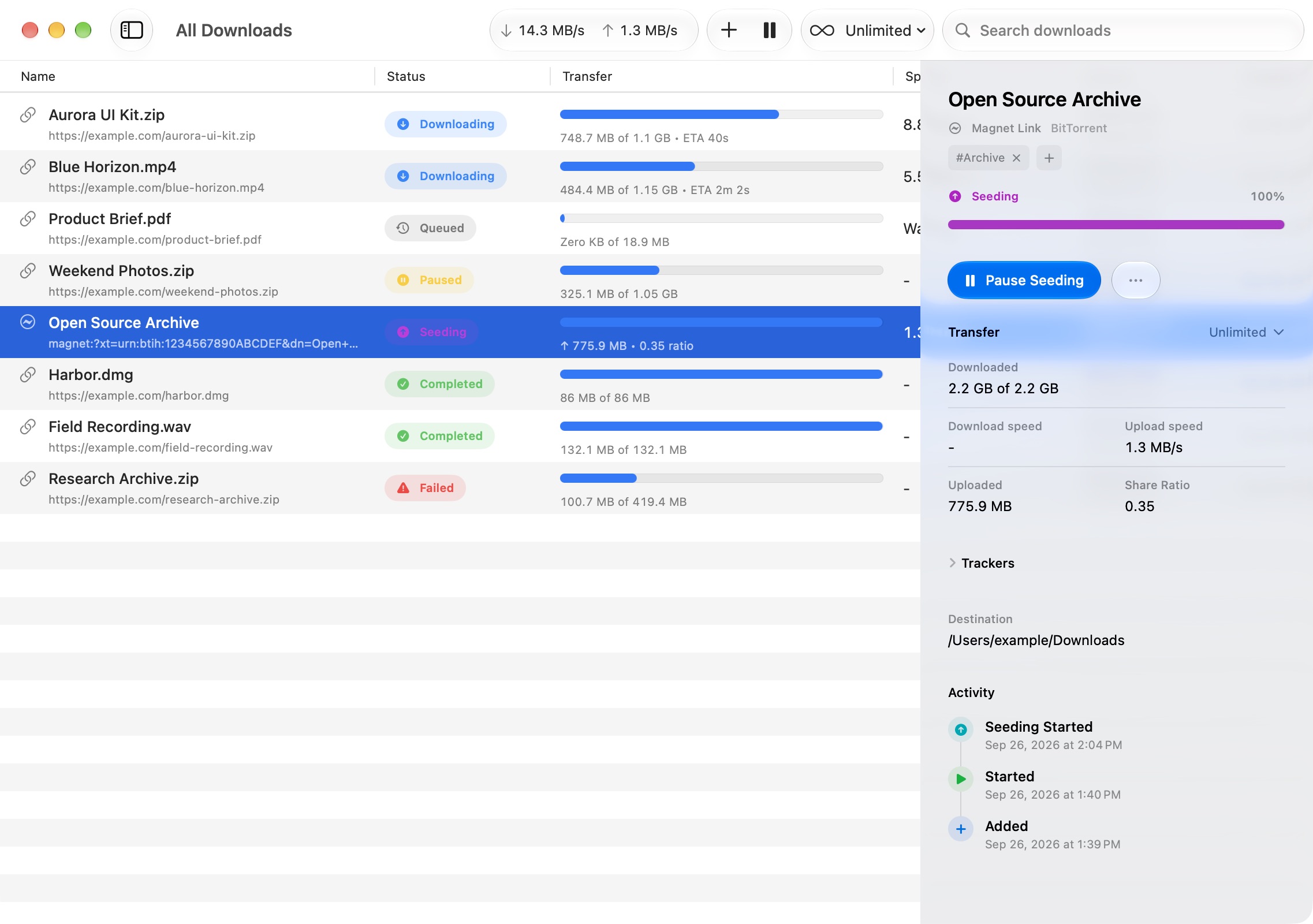The image size is (1313, 924).
Task: Sort by Name column header
Action: 38,76
